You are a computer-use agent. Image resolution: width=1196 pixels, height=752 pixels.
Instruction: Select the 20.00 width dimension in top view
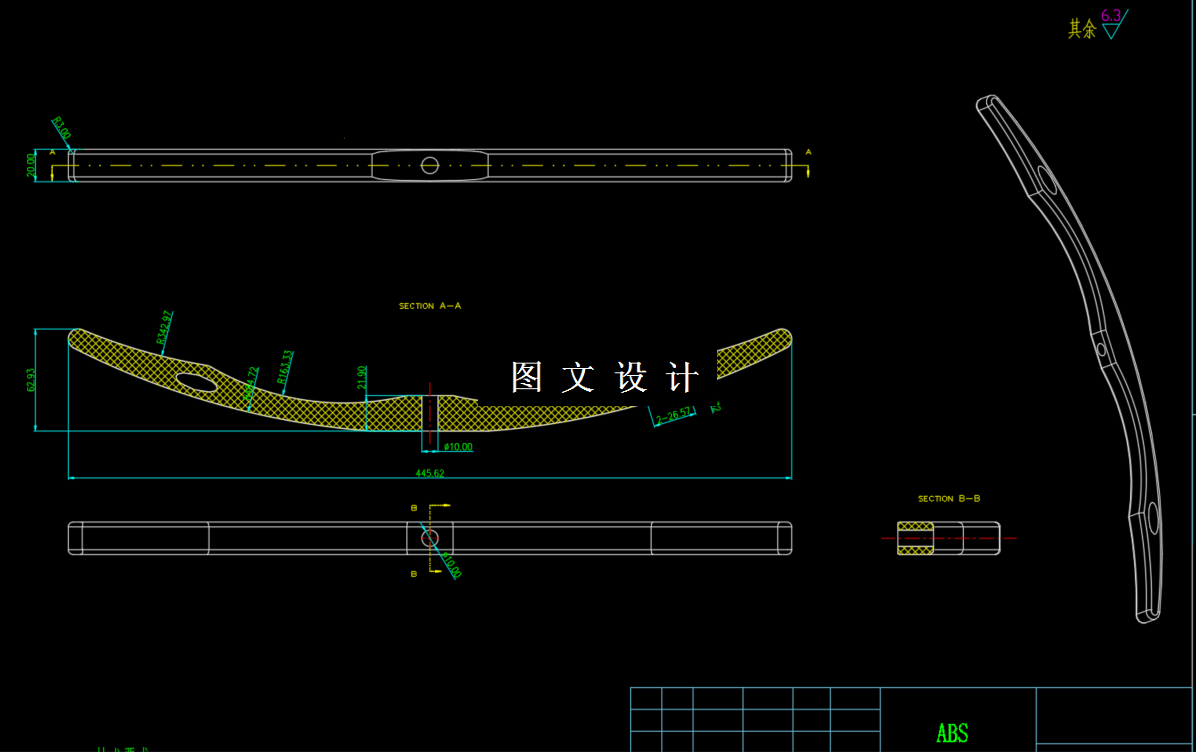pyautogui.click(x=31, y=166)
